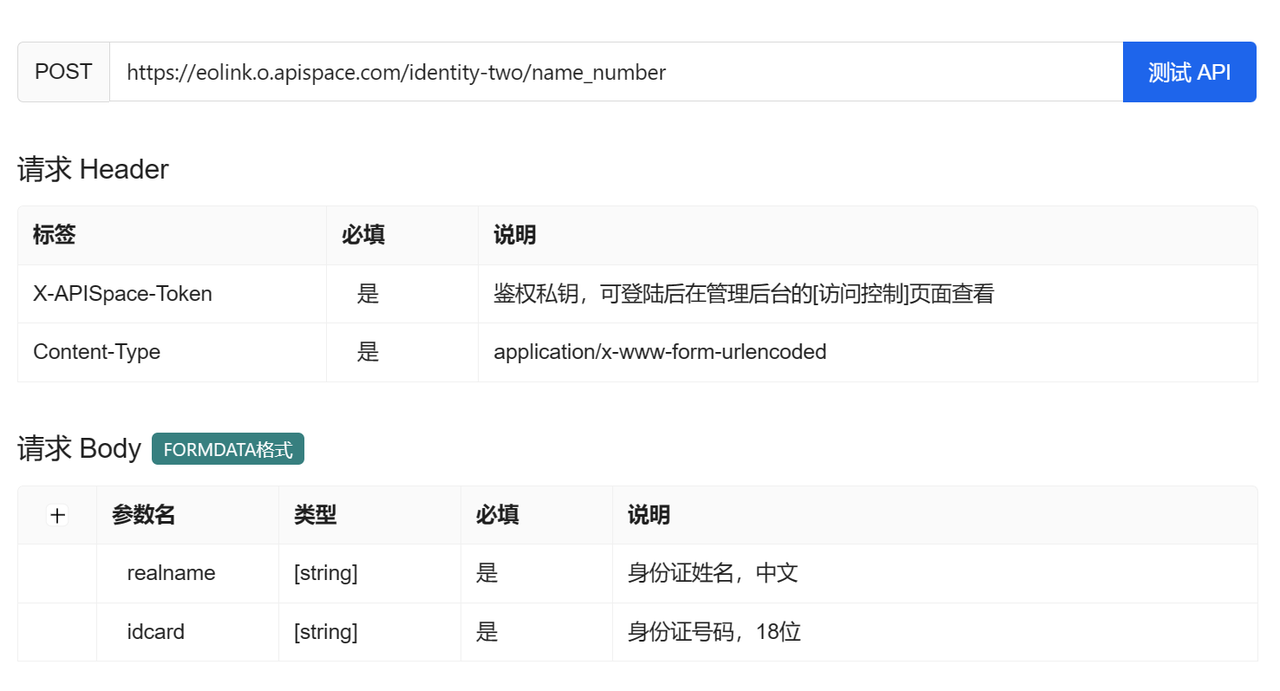Click the API URL input field
This screenshot has width=1280, height=691.
(x=615, y=72)
